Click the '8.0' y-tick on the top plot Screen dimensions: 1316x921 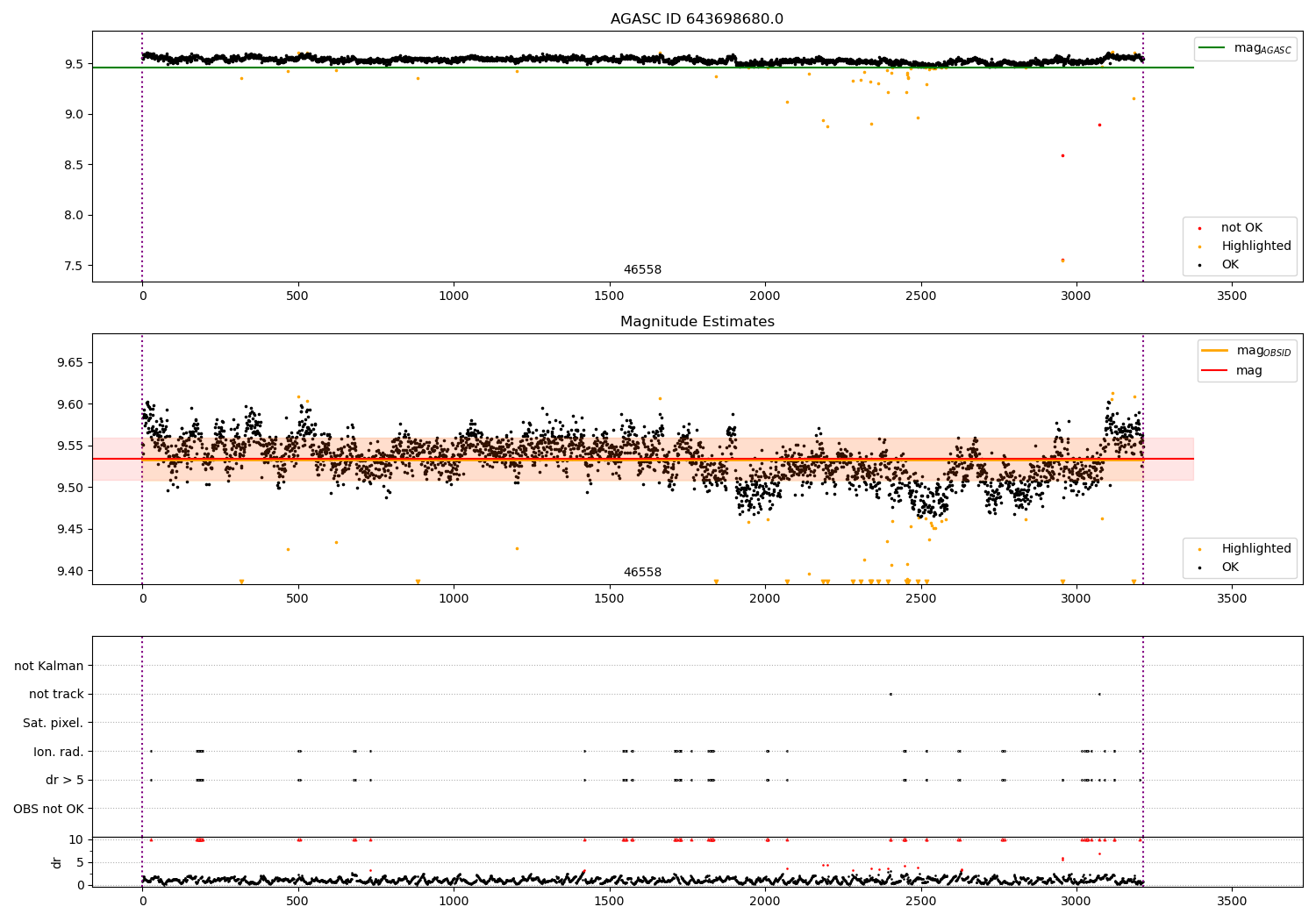tap(74, 215)
